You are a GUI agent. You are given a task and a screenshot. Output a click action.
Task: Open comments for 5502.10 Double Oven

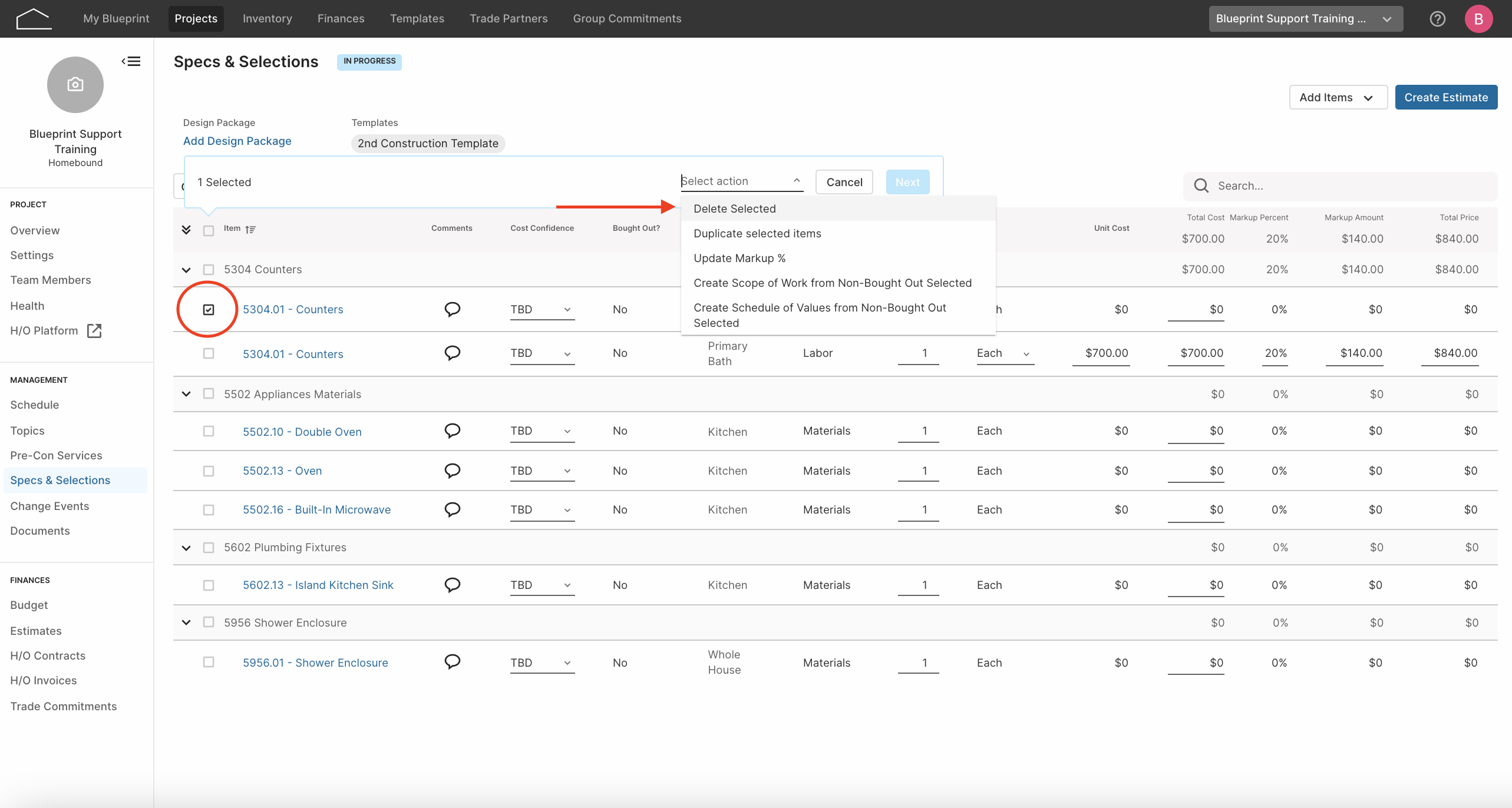(x=452, y=431)
